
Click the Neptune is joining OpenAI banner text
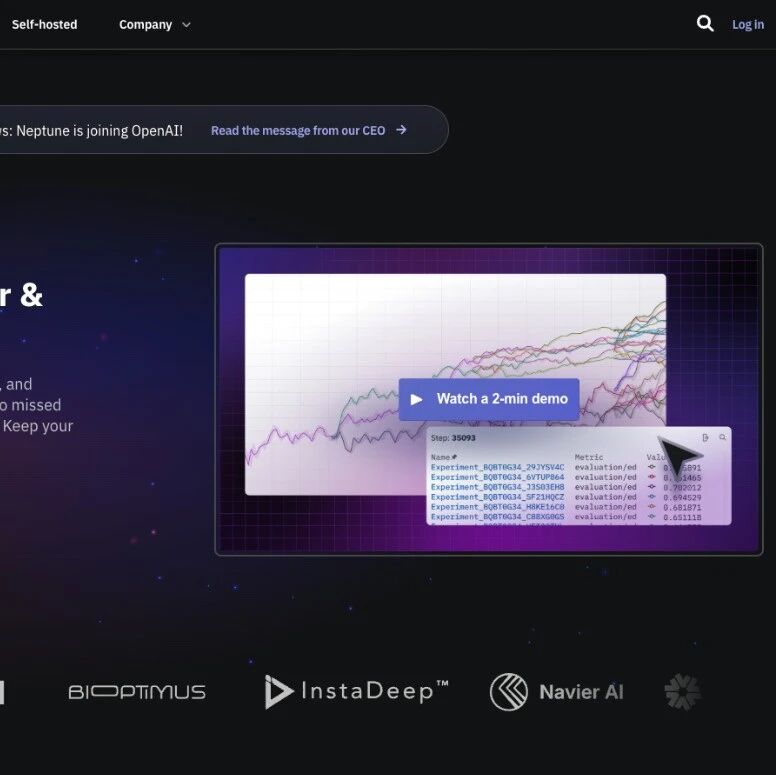point(95,130)
